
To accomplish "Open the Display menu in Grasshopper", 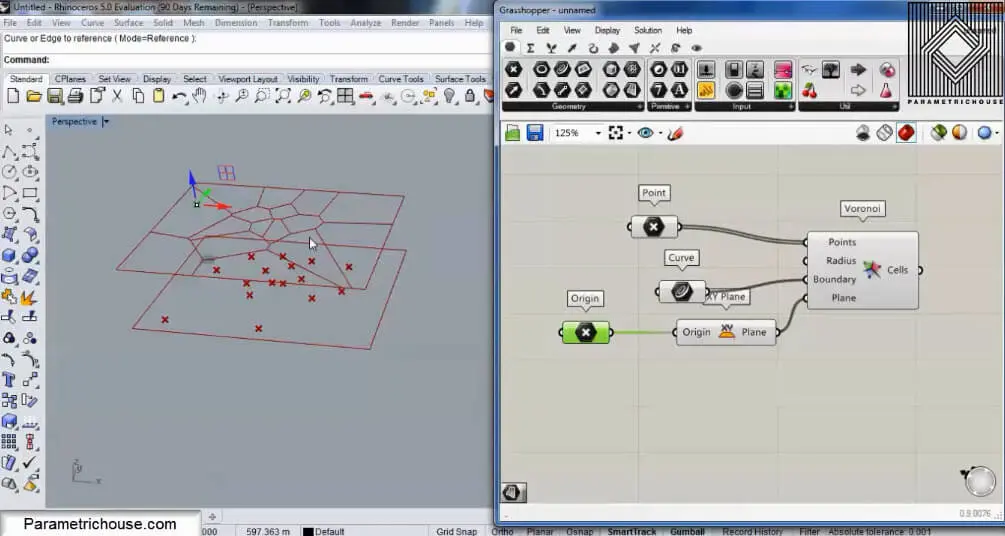I will pos(607,30).
